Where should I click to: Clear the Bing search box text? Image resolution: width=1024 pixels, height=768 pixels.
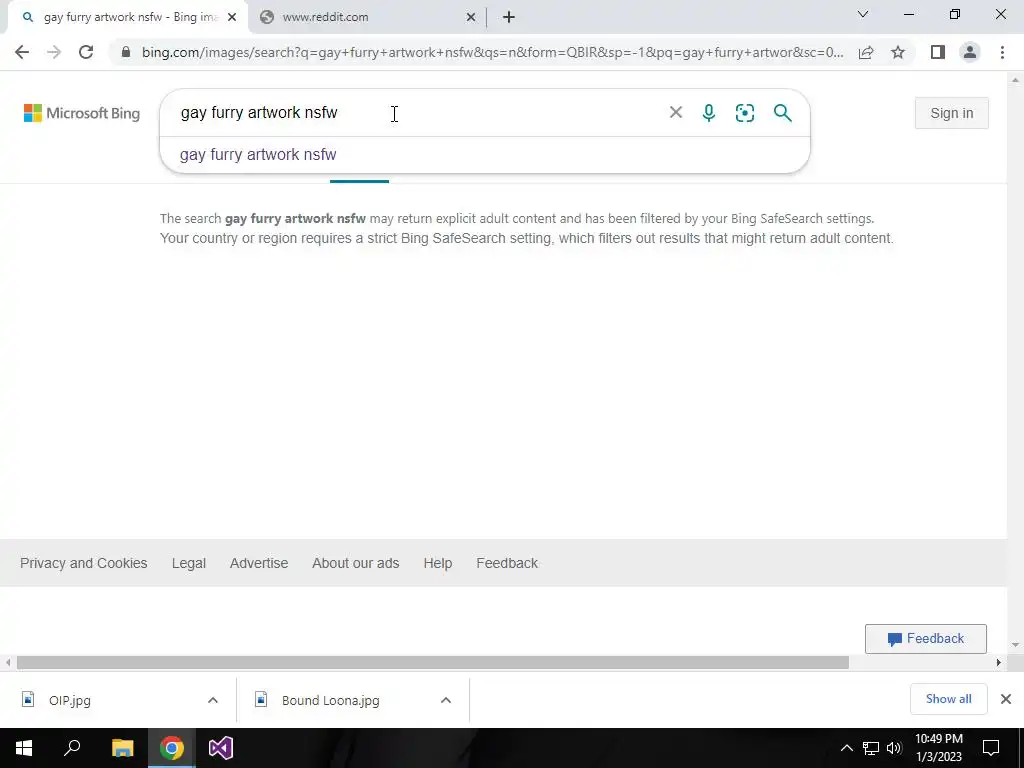[676, 112]
